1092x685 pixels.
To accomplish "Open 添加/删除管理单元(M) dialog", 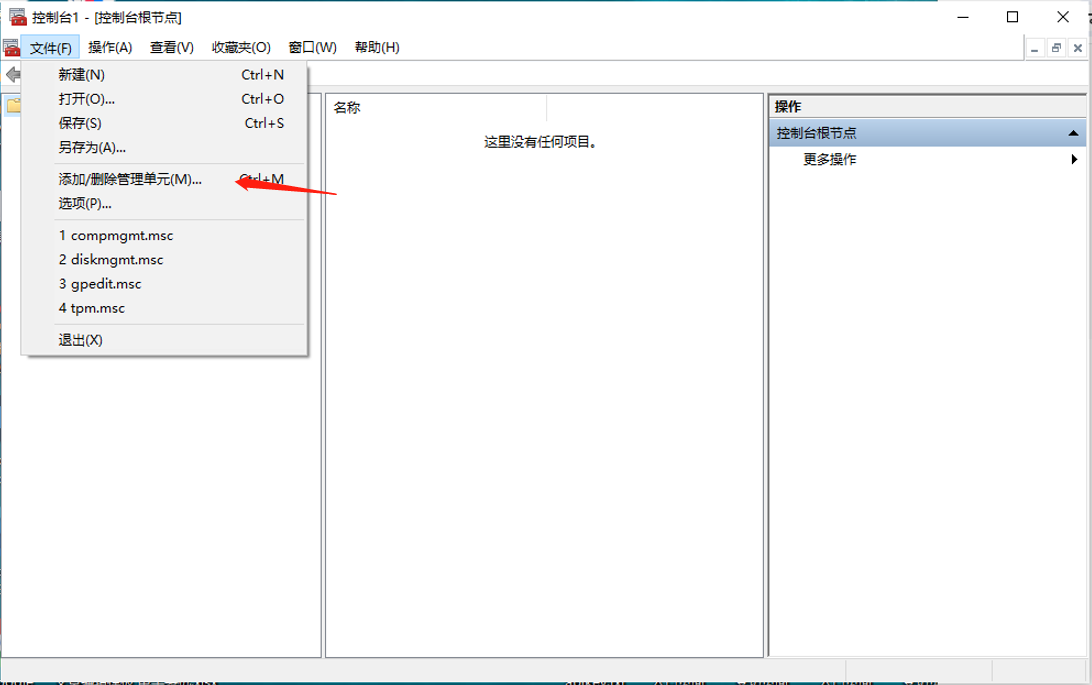I will [130, 179].
